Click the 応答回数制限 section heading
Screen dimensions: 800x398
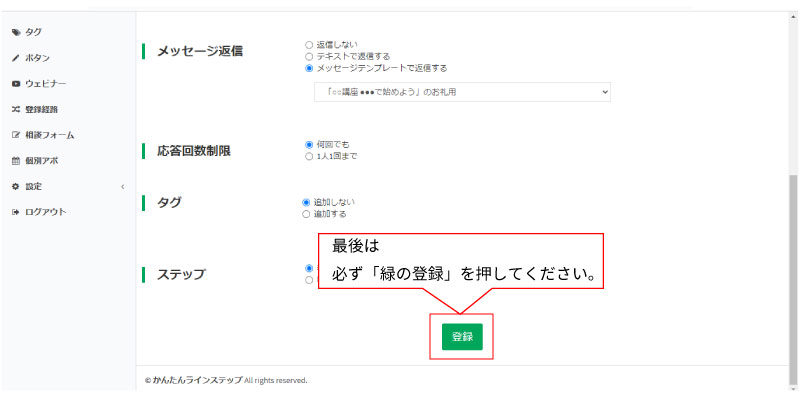tap(194, 152)
